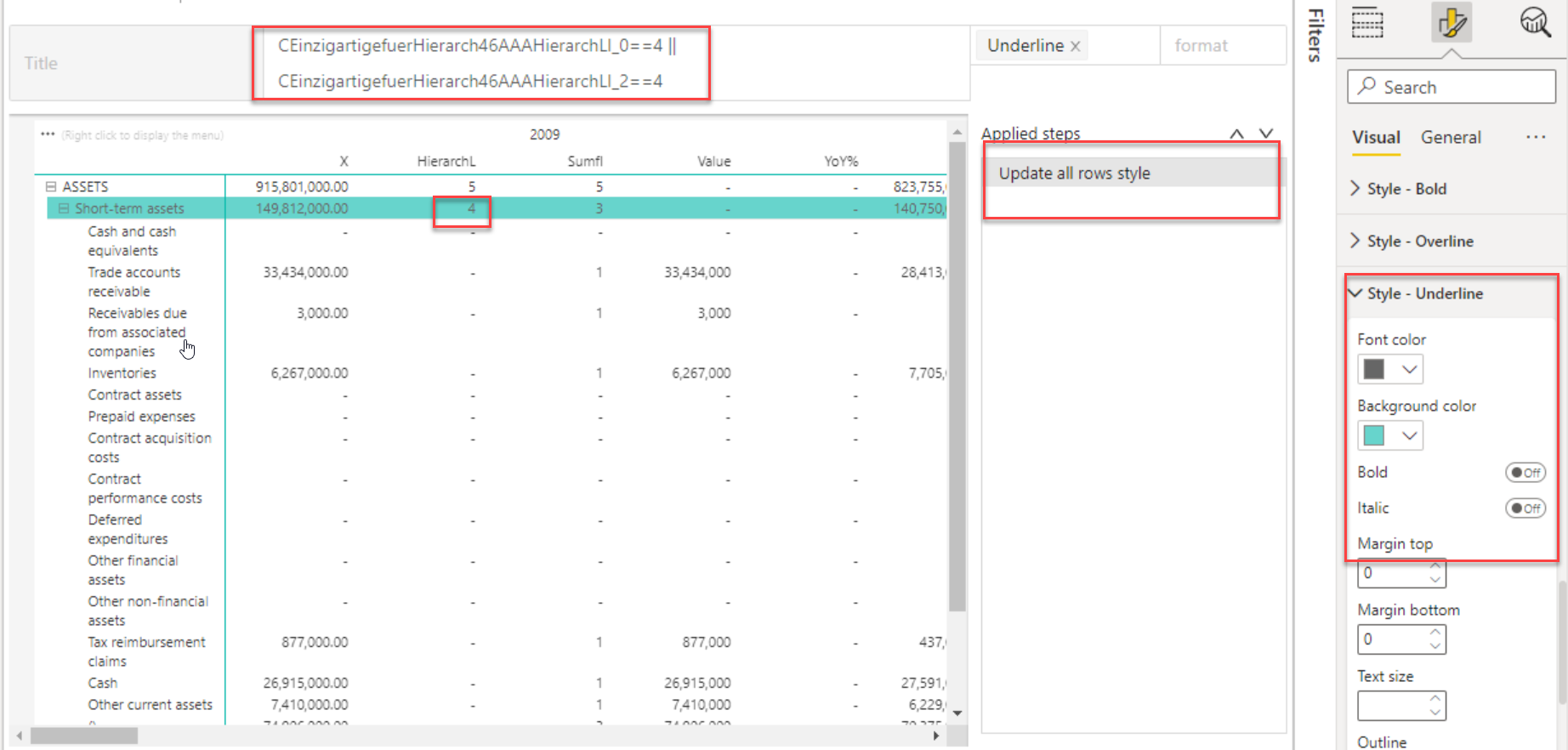
Task: Click the X column header
Action: click(344, 162)
